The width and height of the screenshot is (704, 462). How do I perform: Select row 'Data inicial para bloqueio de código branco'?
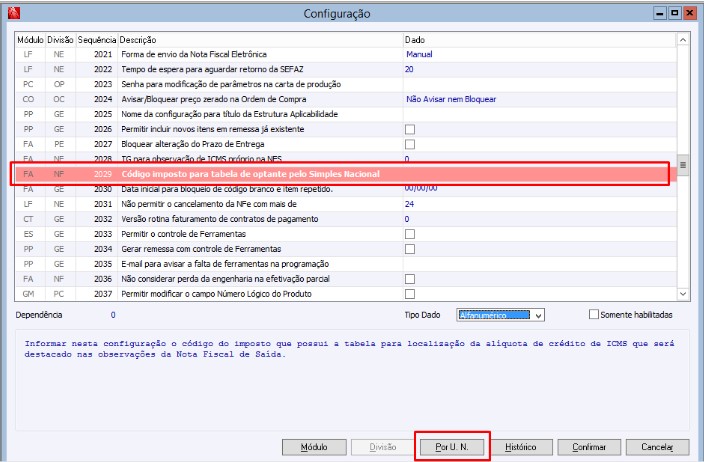click(346, 189)
